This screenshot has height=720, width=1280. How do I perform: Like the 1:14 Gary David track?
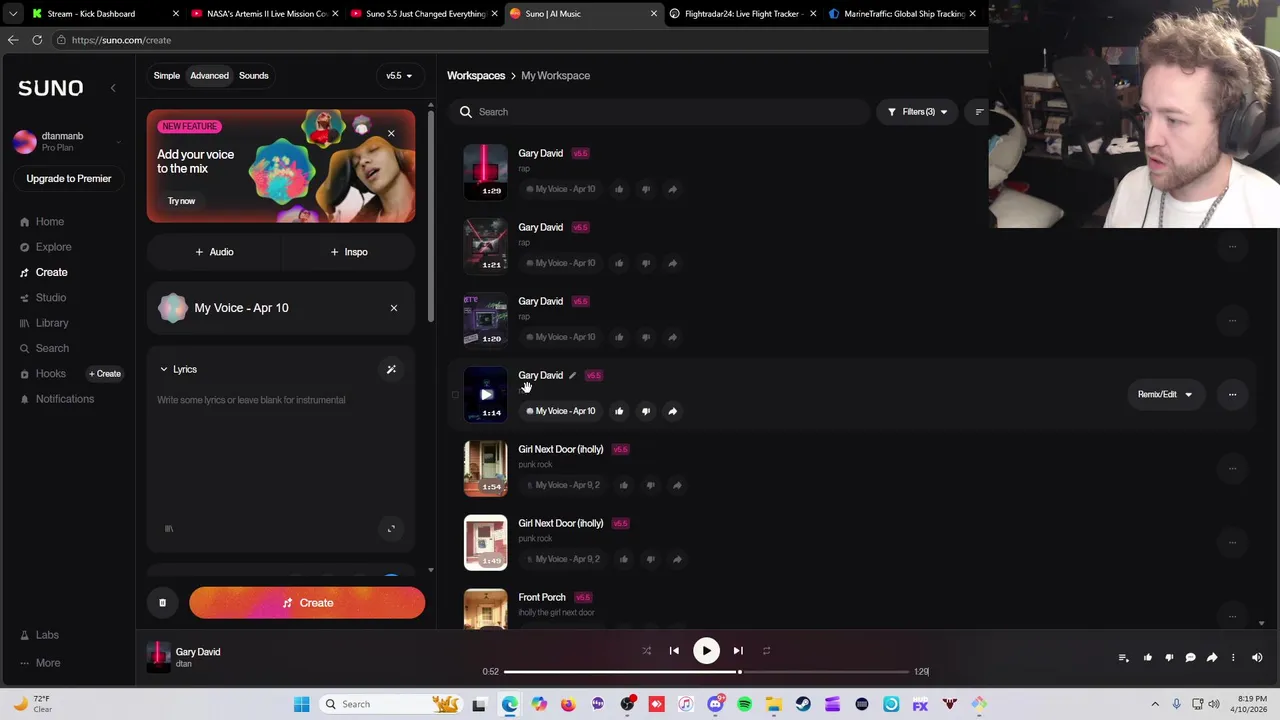(x=619, y=412)
